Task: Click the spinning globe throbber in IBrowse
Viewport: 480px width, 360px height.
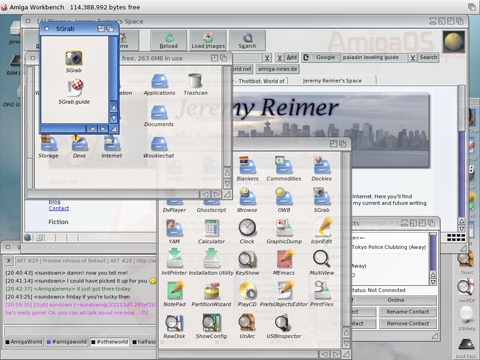Action: 454,42
